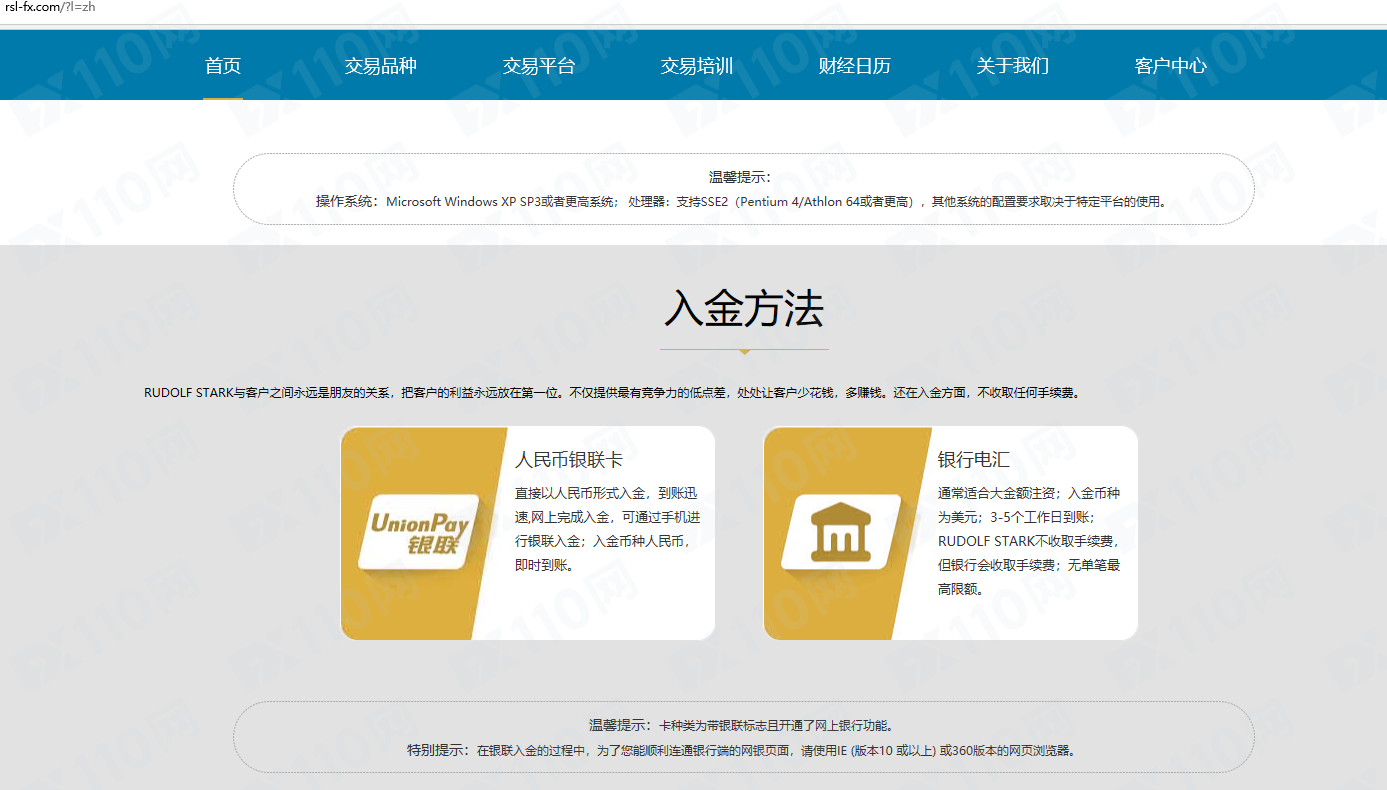Viewport: 1387px width, 790px height.
Task: Click the bank building icon
Action: point(842,533)
